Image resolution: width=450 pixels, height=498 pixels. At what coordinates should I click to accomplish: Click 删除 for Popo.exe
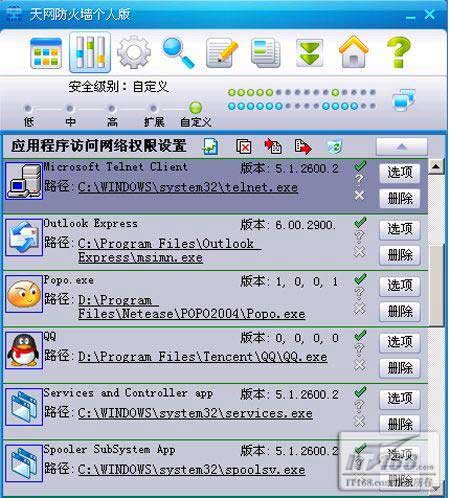coord(399,312)
